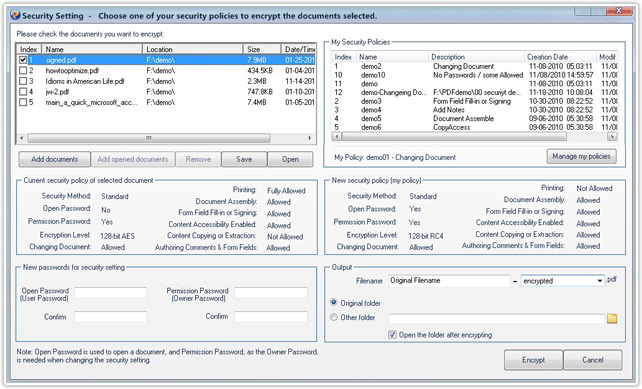
Task: Check the jw-2.pdf checkbox
Action: point(23,92)
